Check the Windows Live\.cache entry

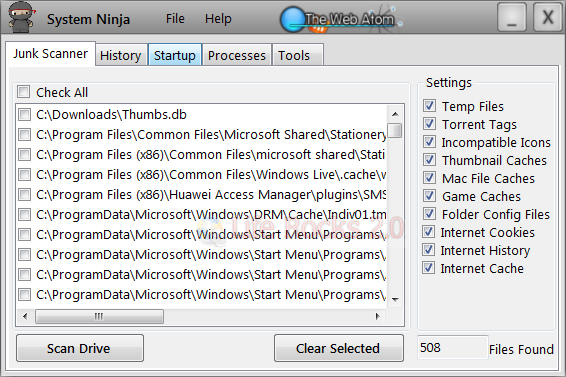click(25, 175)
